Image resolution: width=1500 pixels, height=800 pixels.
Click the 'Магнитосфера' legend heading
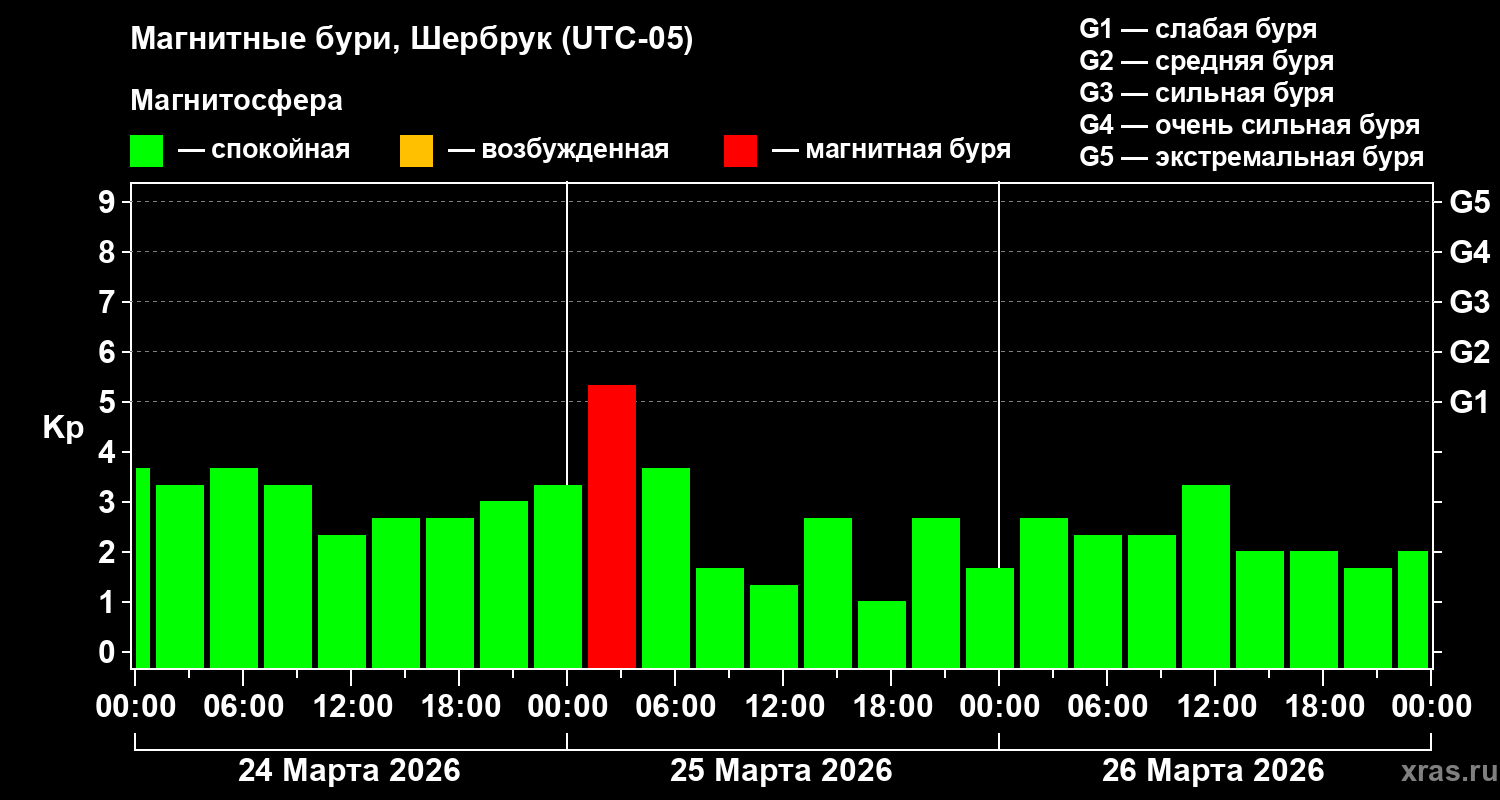point(237,101)
